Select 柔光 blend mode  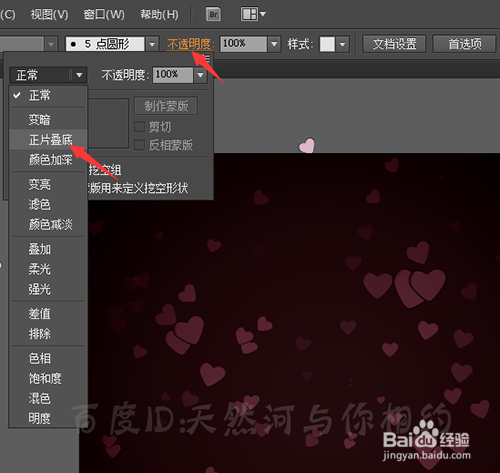(x=48, y=269)
